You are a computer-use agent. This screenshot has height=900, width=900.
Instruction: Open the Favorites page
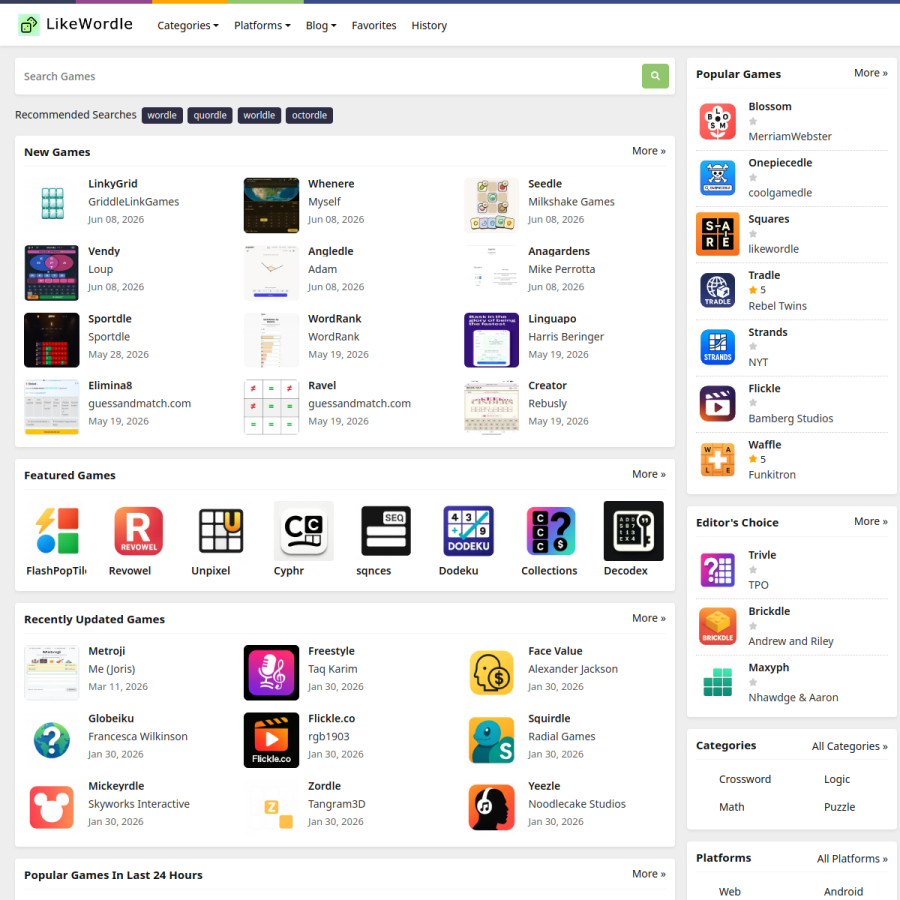pyautogui.click(x=374, y=25)
